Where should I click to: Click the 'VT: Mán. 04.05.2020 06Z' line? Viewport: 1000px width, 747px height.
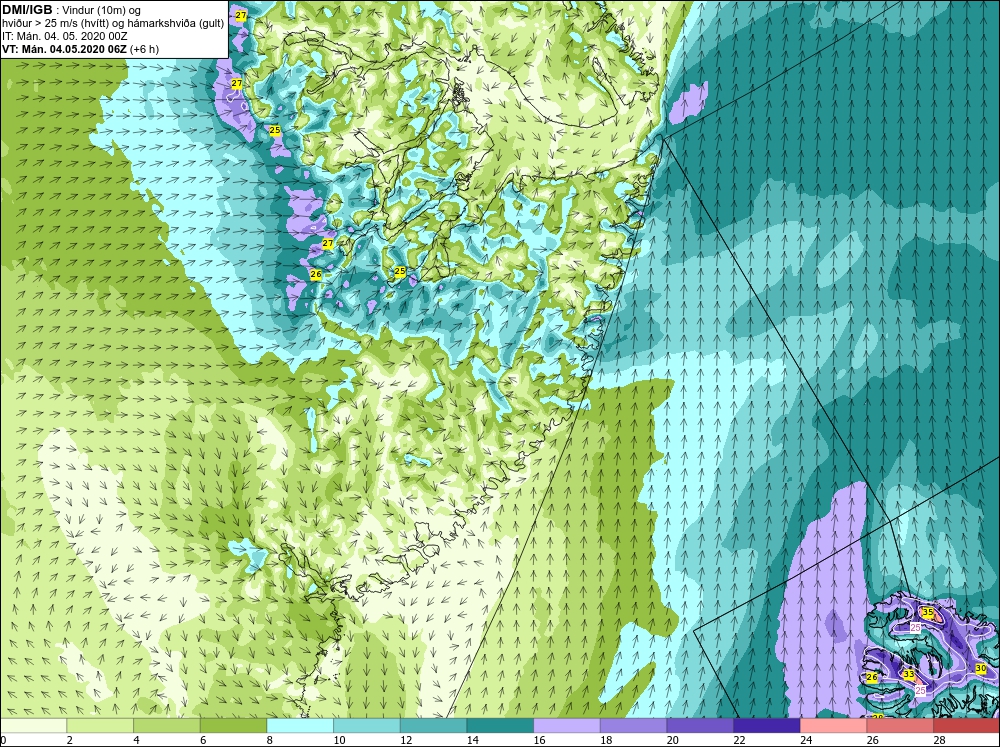point(64,49)
